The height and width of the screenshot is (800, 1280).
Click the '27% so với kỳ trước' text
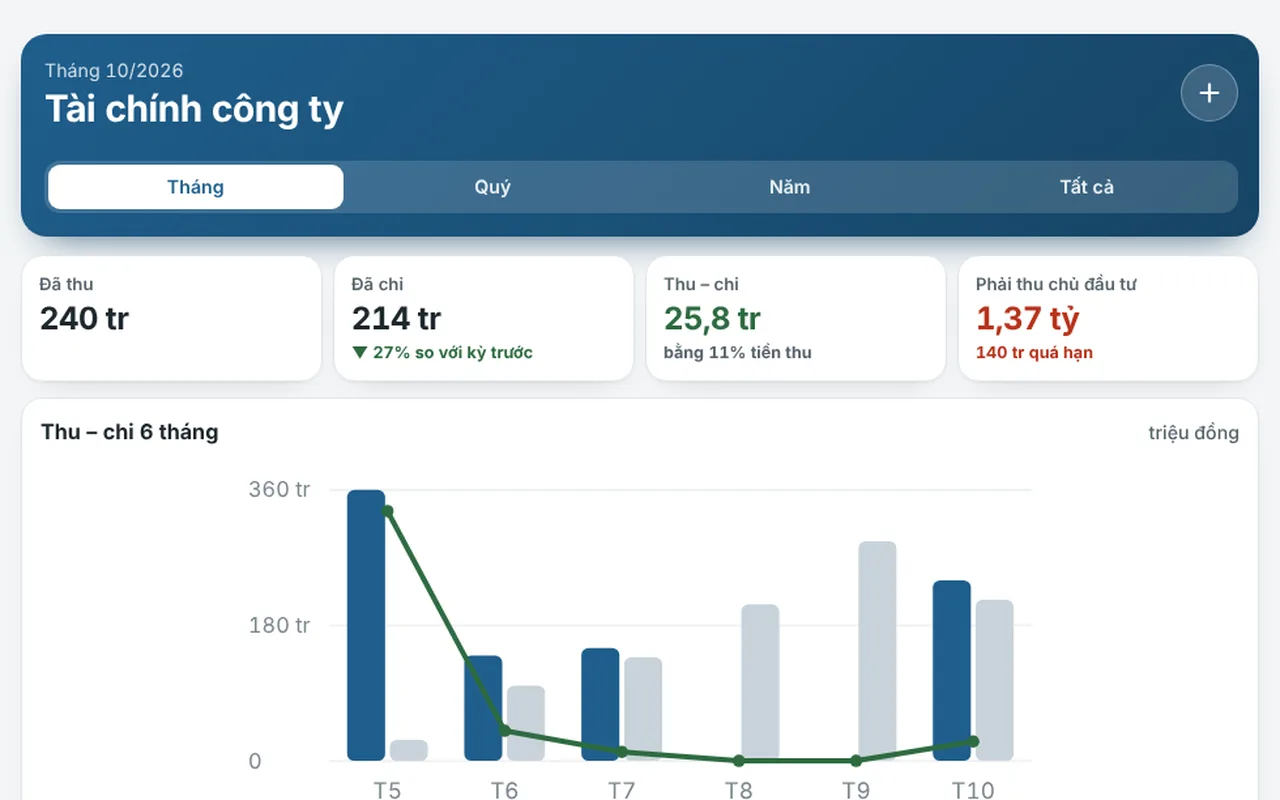[442, 352]
